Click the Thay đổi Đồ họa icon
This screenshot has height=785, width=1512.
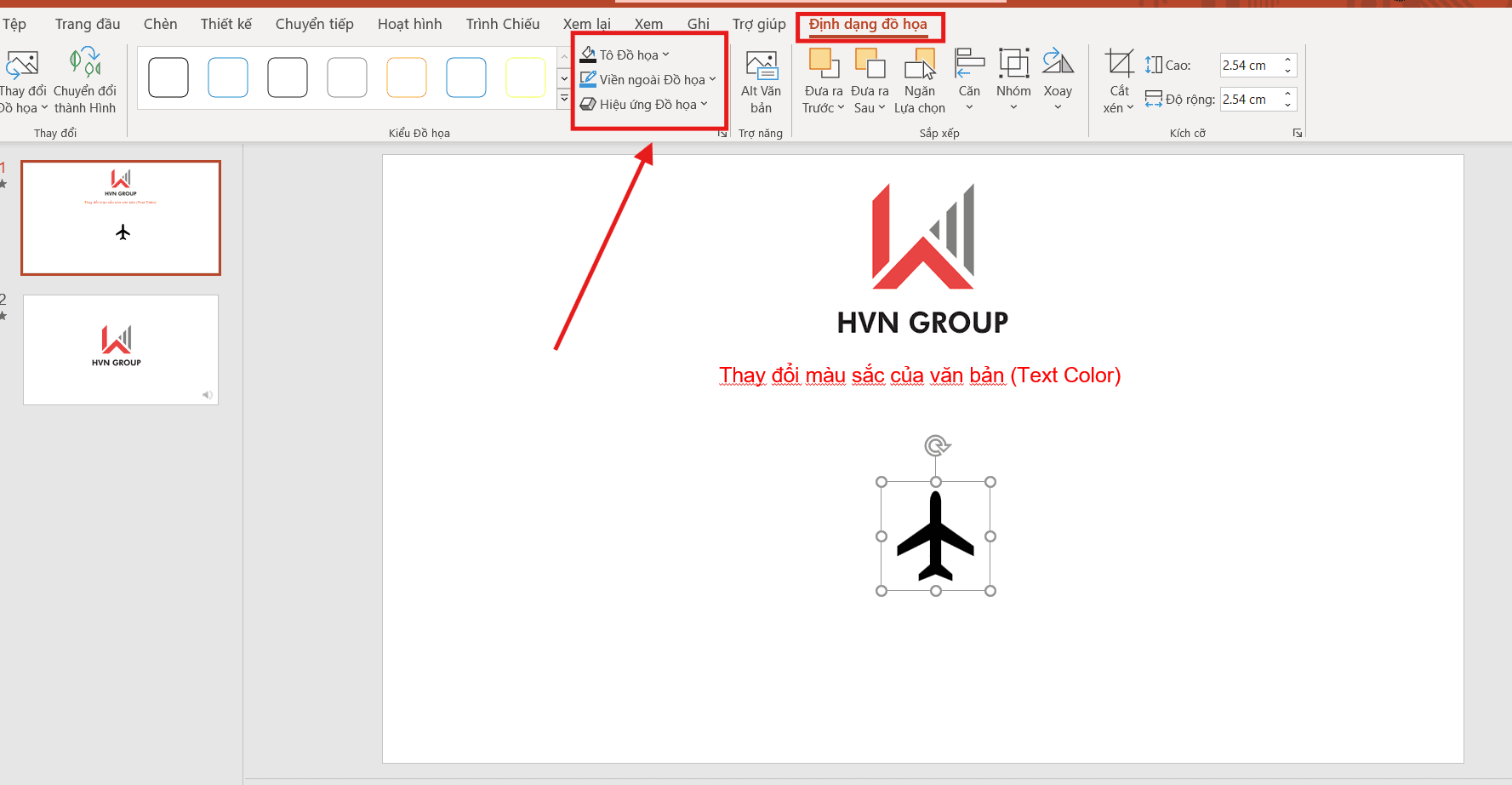tap(22, 64)
